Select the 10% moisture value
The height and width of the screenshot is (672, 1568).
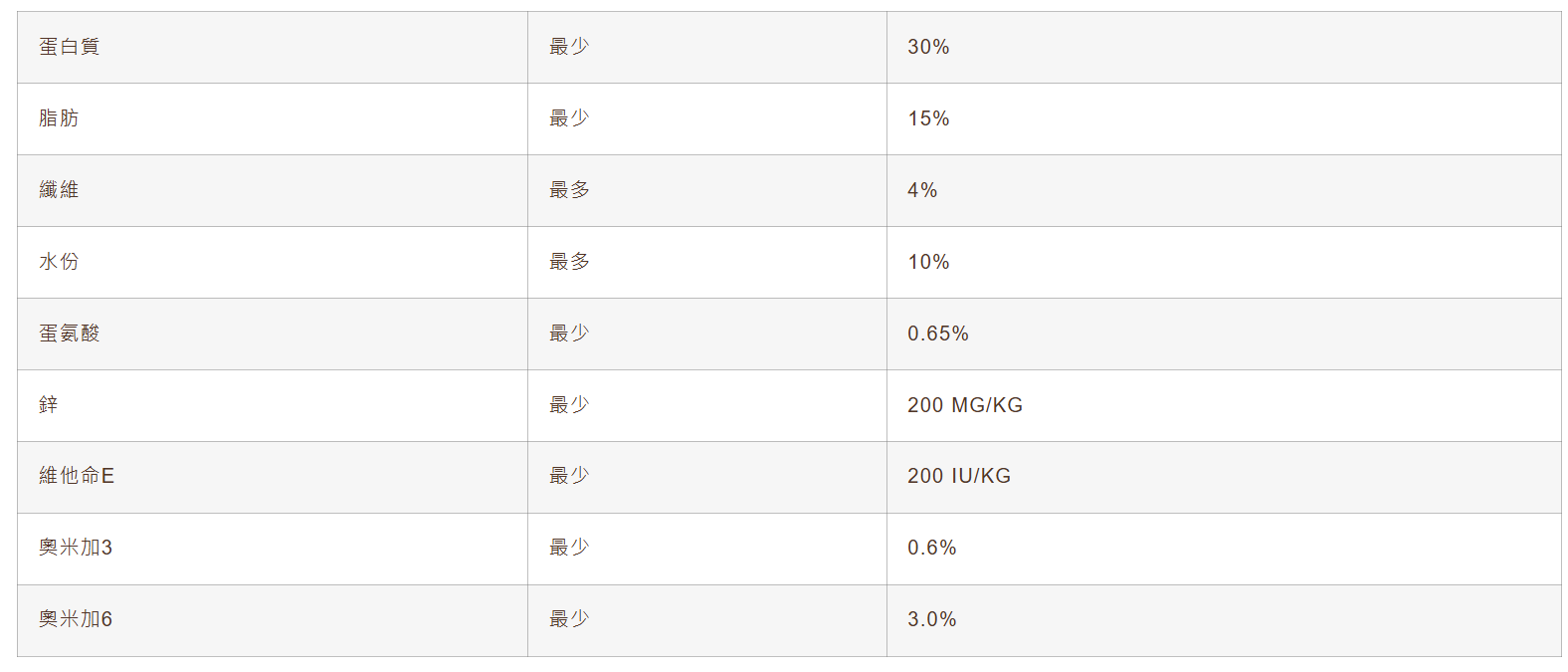point(928,262)
